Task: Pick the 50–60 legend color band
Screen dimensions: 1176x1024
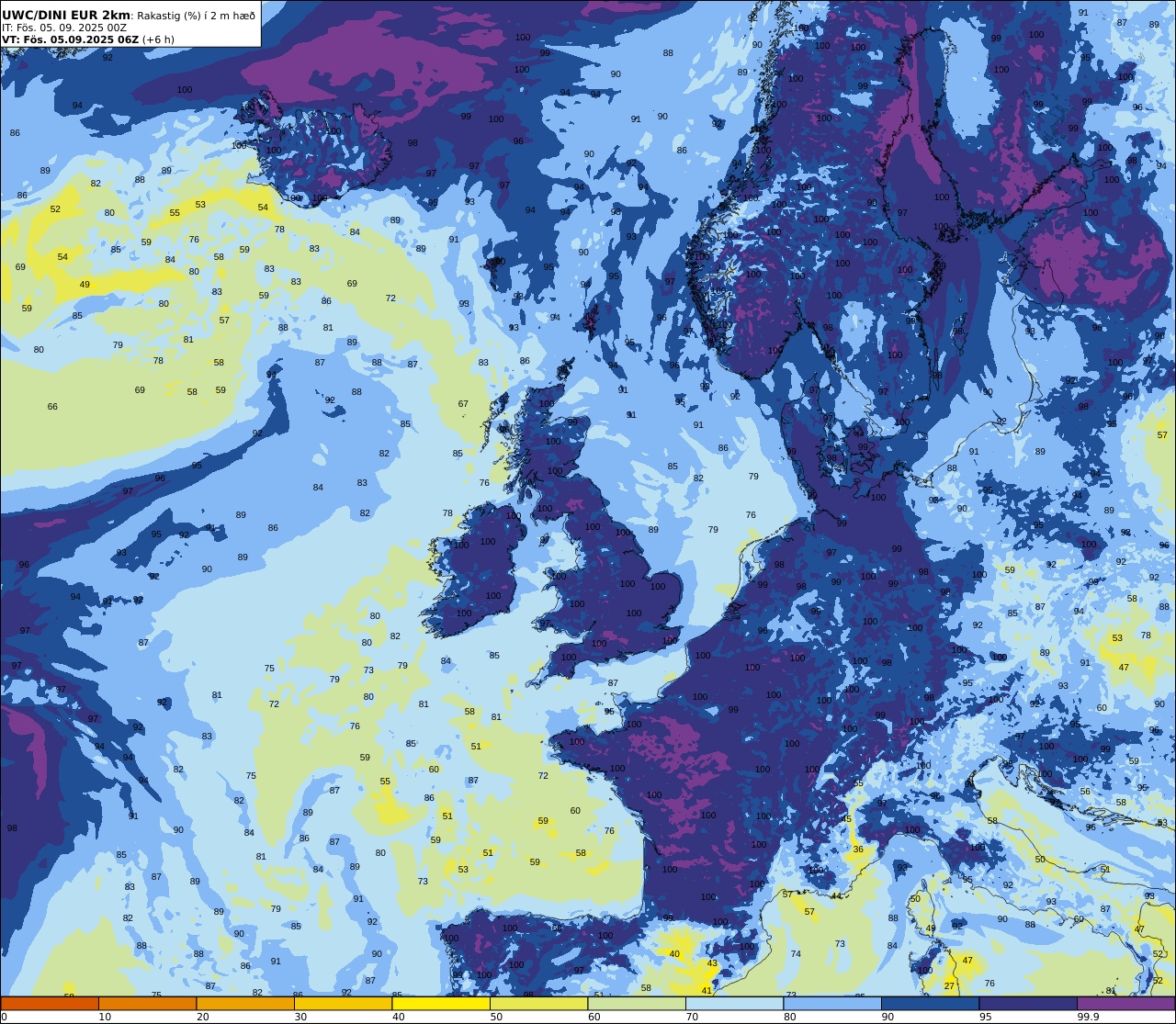Action: pyautogui.click(x=538, y=1003)
